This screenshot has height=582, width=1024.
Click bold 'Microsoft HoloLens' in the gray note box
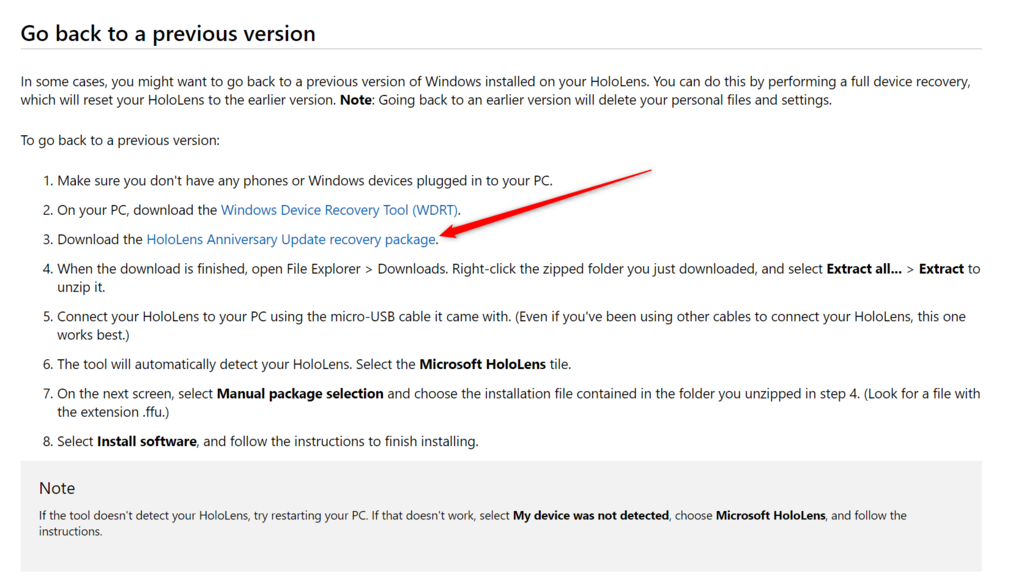coord(771,515)
